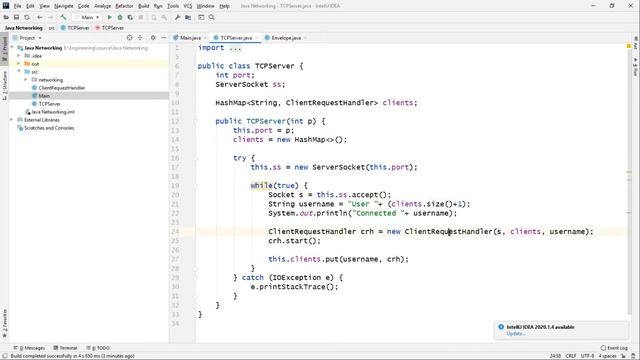Click the Synchronize refresh toolbar icon

[27, 18]
